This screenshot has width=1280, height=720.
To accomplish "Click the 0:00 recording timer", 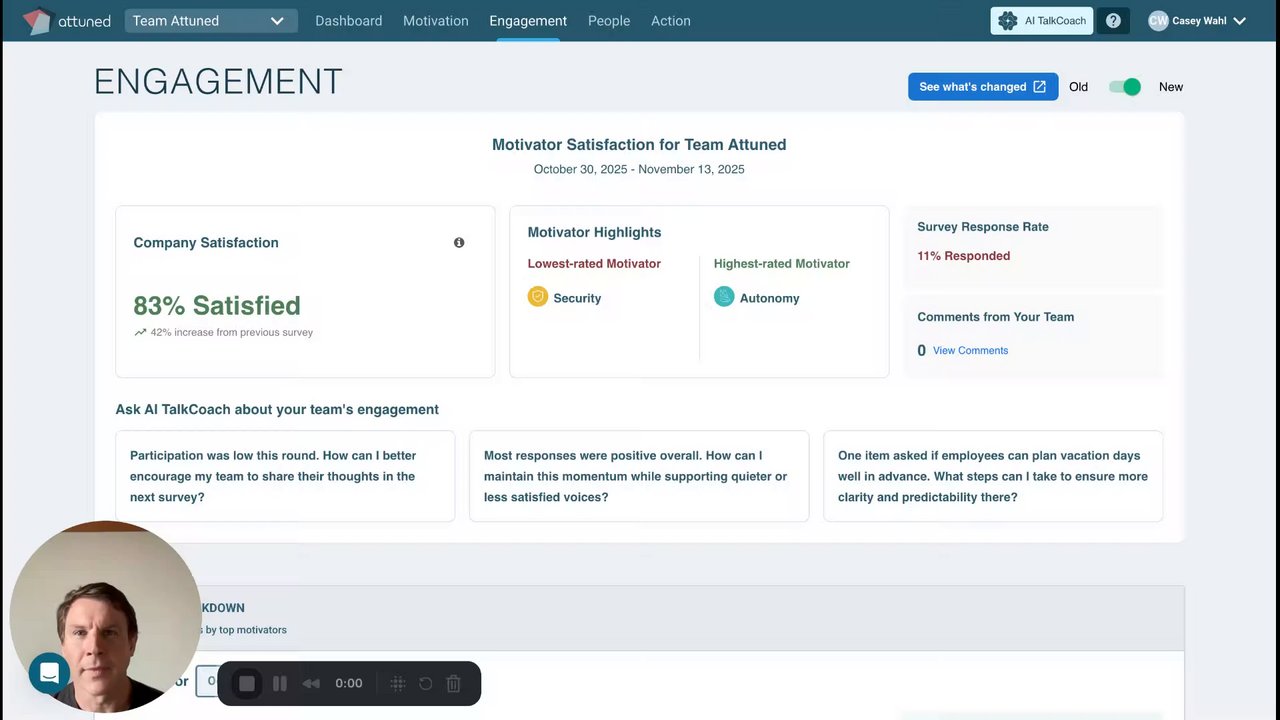I will click(x=348, y=684).
